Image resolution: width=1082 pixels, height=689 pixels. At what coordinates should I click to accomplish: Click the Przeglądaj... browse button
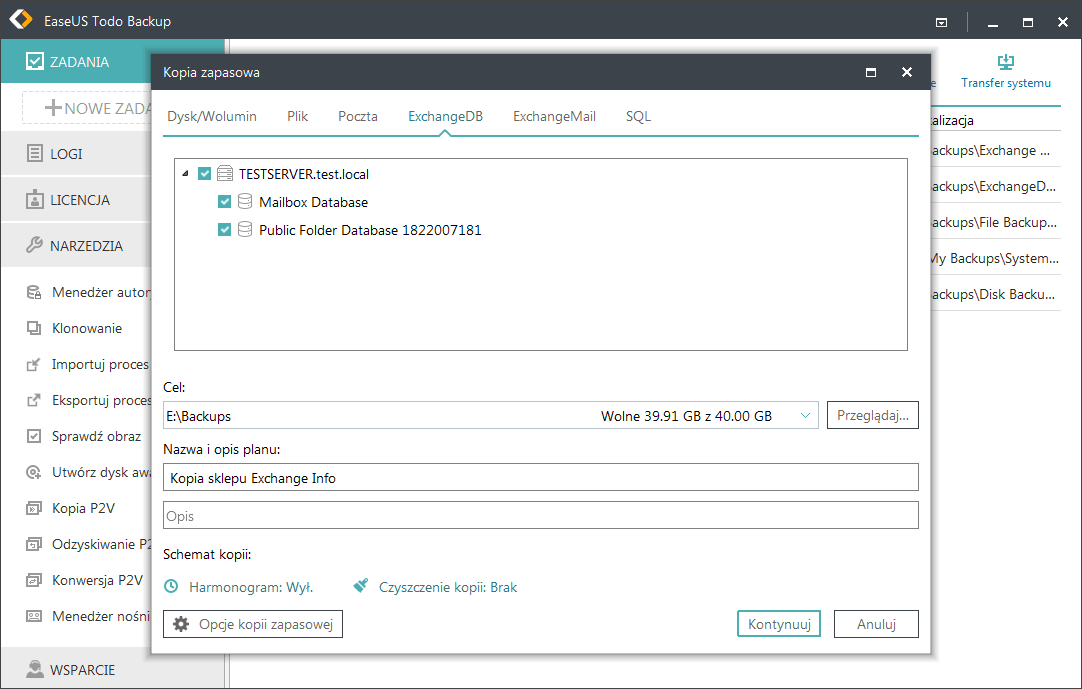[872, 416]
